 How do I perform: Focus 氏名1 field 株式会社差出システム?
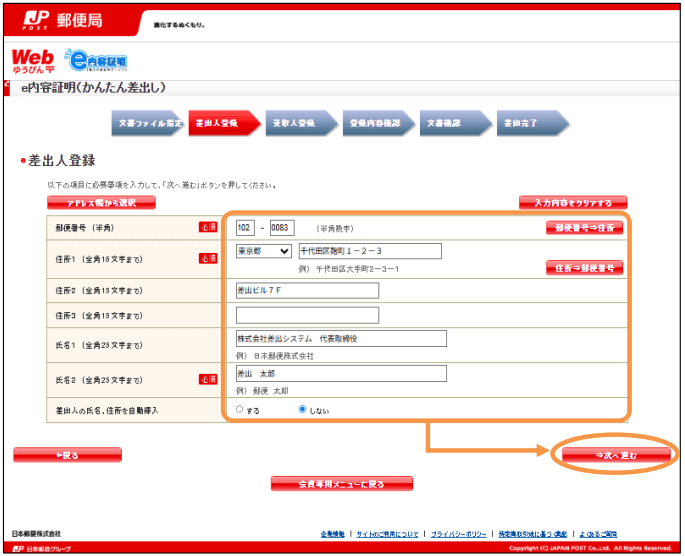tap(341, 338)
